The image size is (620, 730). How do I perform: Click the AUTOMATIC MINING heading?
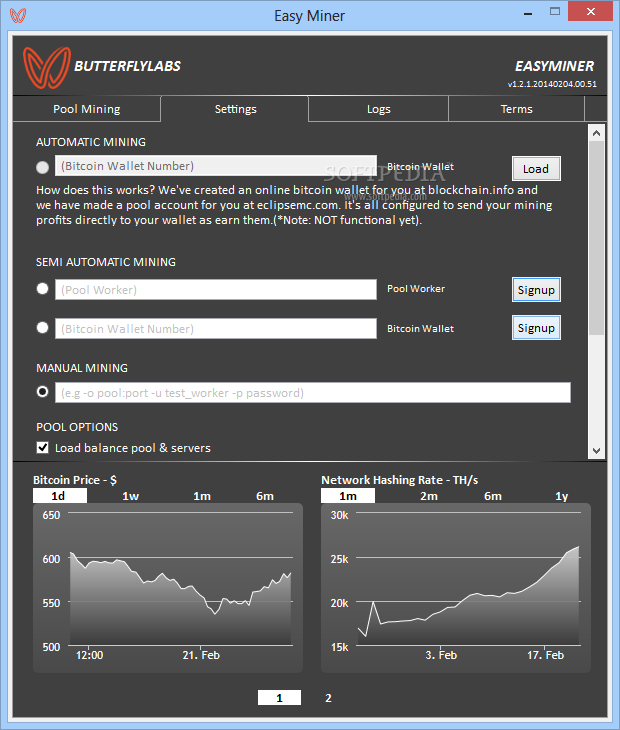(91, 142)
